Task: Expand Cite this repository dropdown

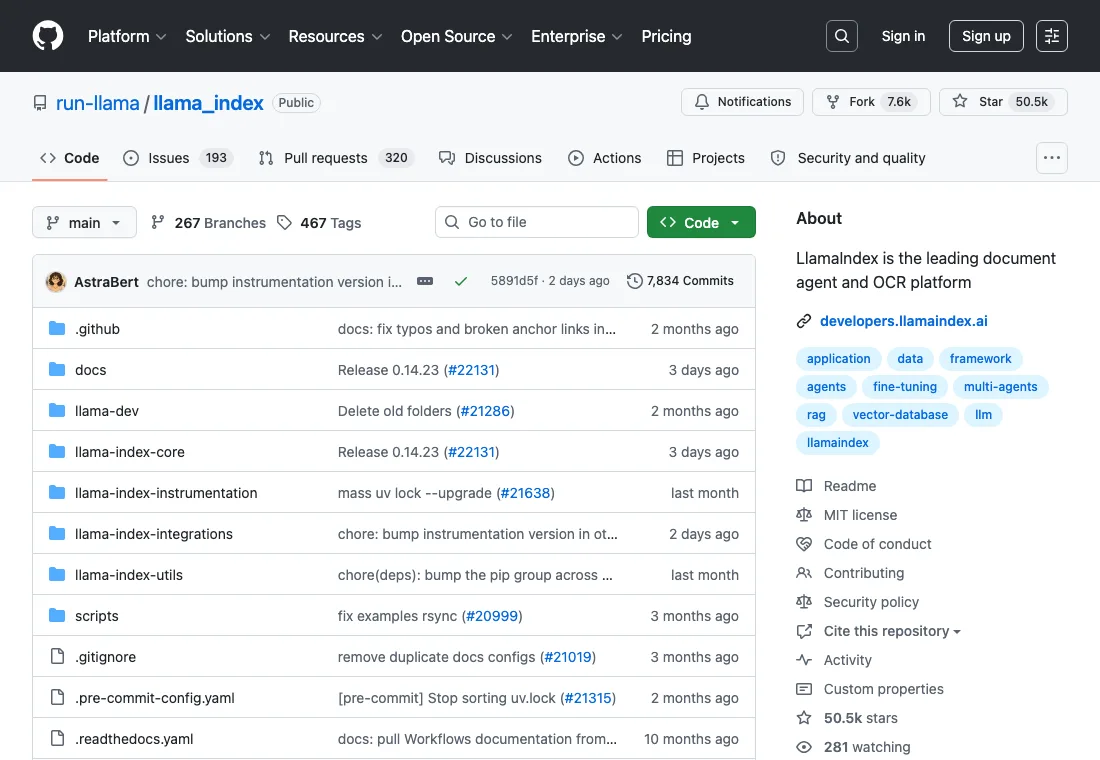Action: click(892, 631)
